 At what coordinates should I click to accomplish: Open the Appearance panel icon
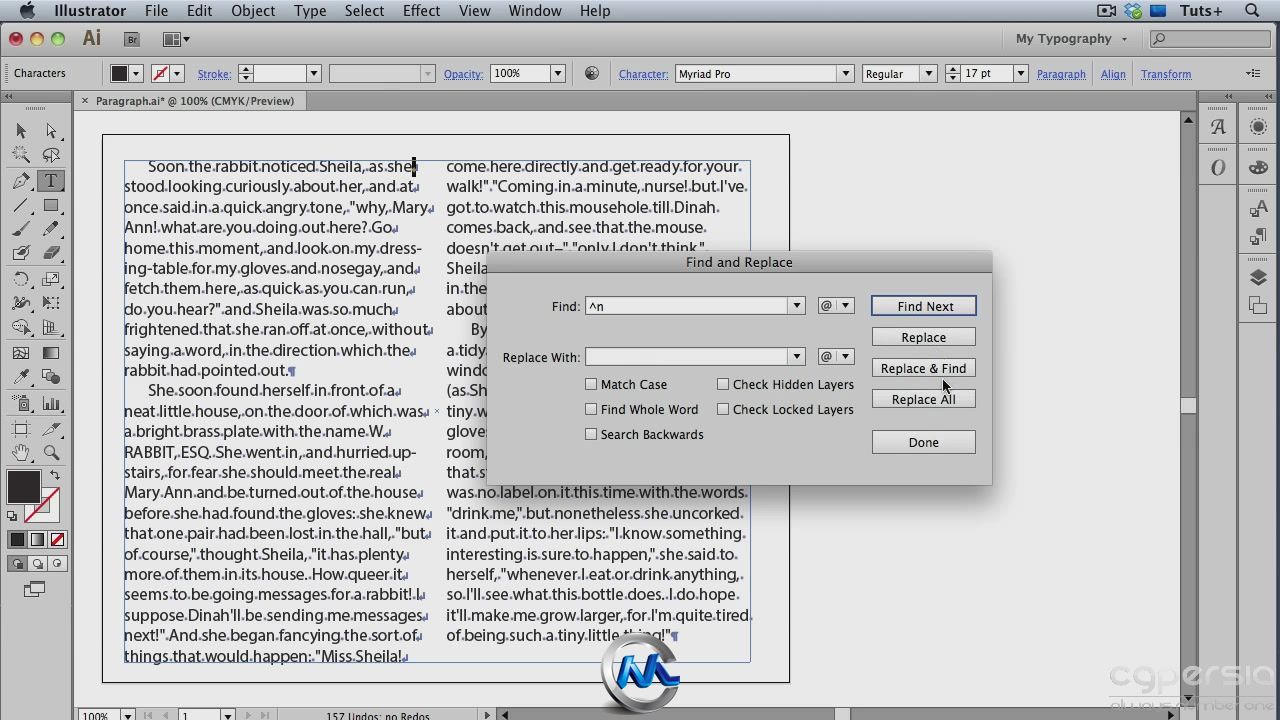coord(1258,127)
